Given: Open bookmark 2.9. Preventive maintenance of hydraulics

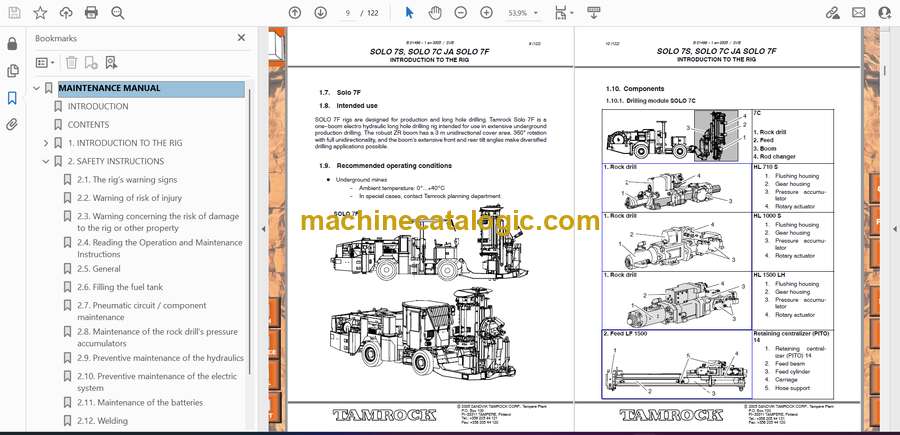Looking at the screenshot, I should pyautogui.click(x=161, y=358).
